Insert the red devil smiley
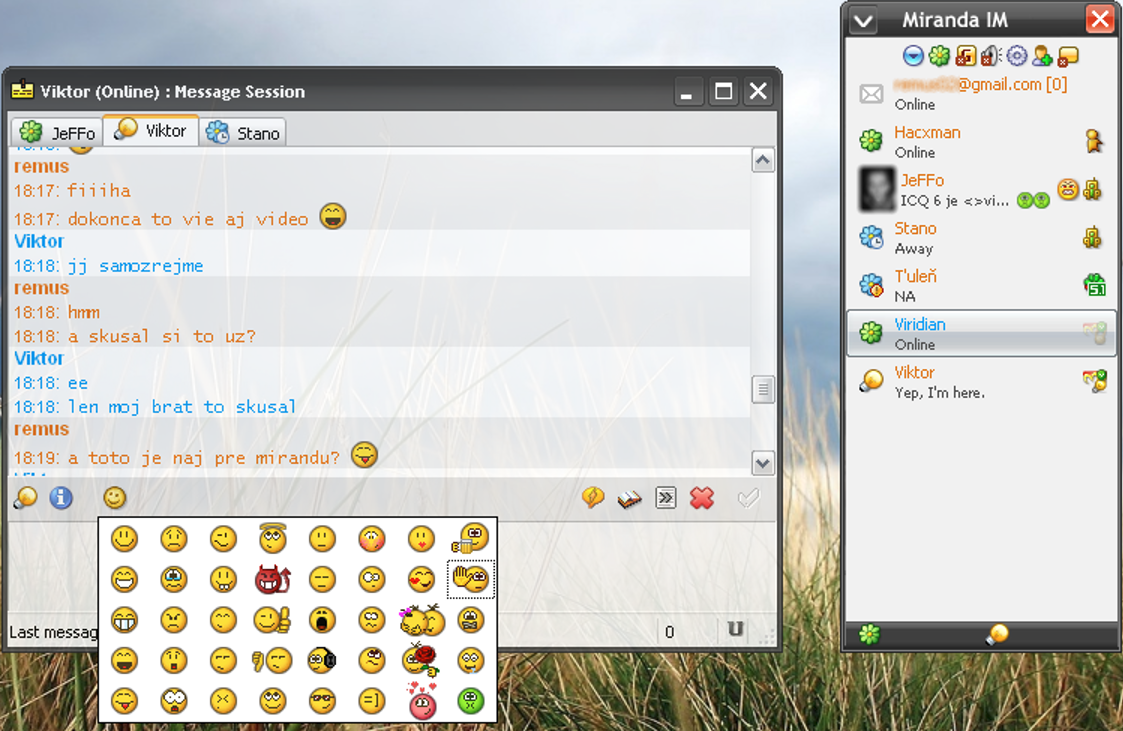 point(272,579)
